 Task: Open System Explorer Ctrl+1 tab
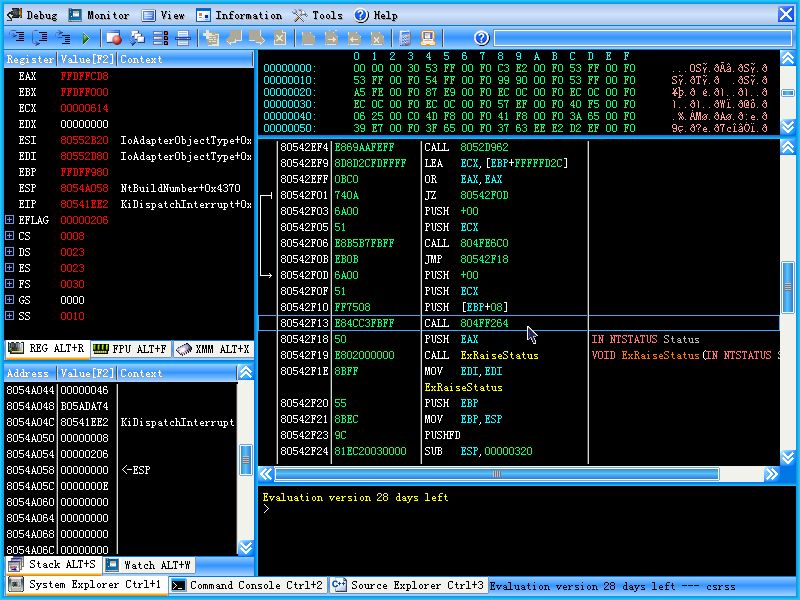click(x=86, y=585)
